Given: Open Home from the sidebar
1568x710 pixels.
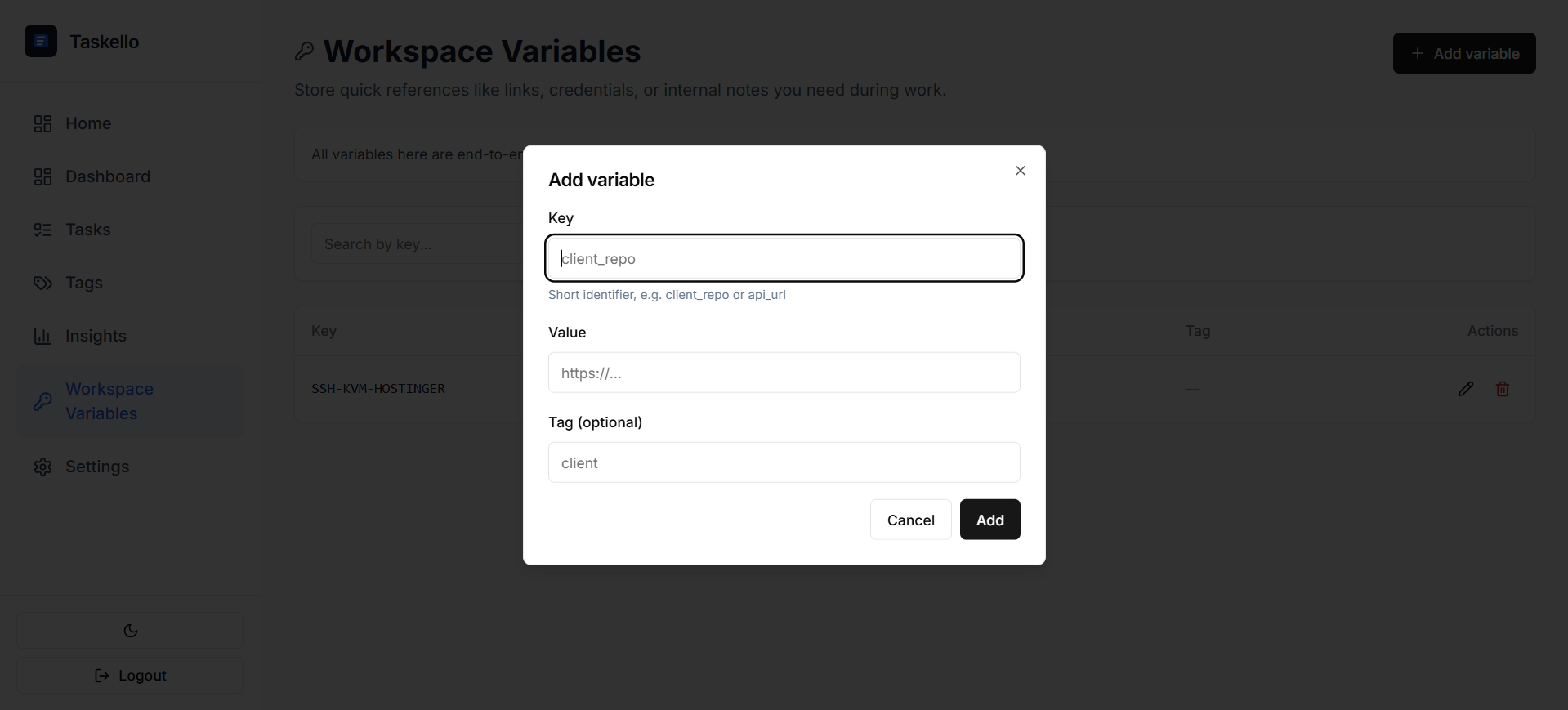Looking at the screenshot, I should 88,123.
